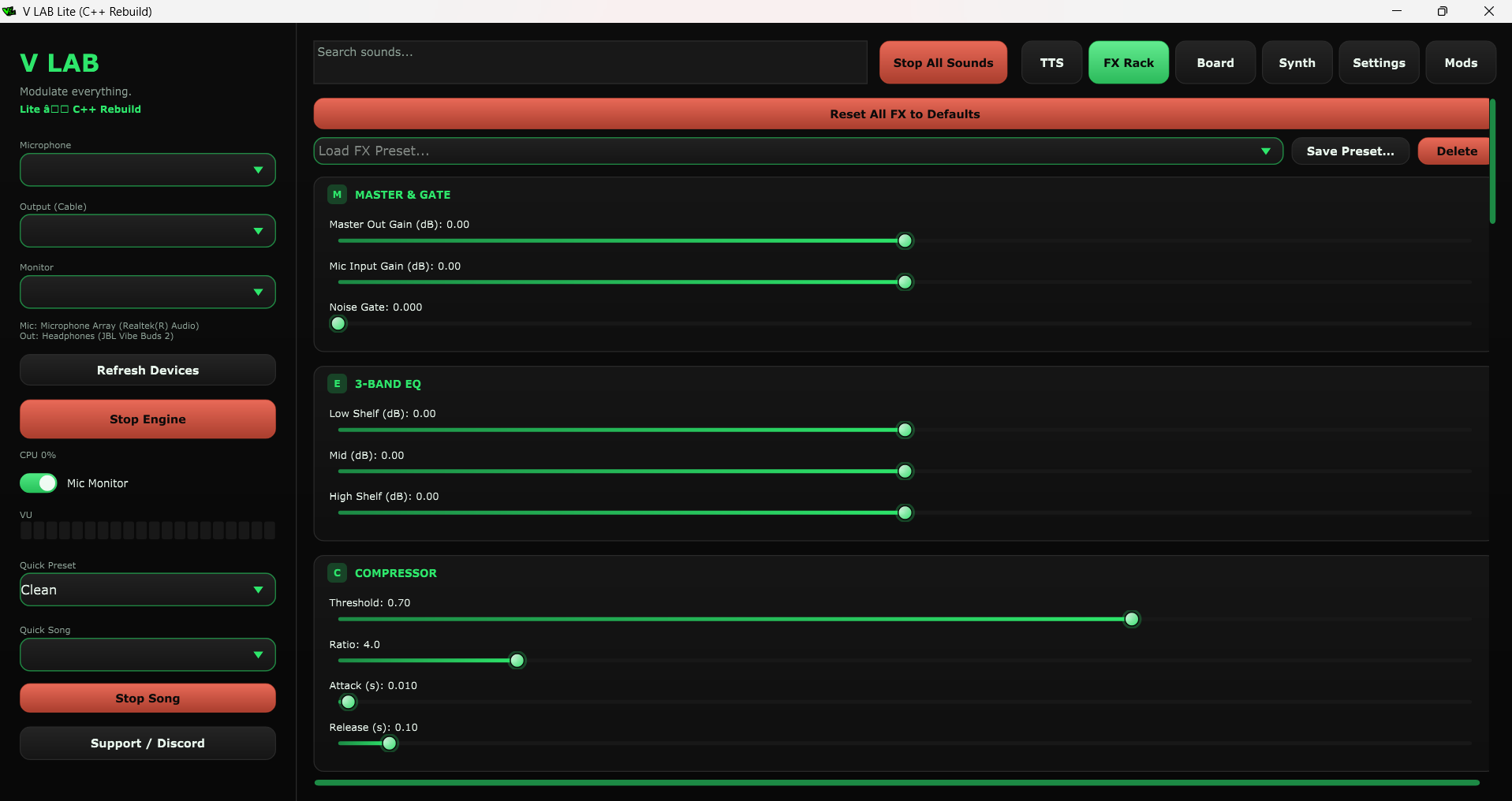This screenshot has height=801, width=1512.
Task: Click the Stop All Sounds button
Action: click(x=943, y=62)
